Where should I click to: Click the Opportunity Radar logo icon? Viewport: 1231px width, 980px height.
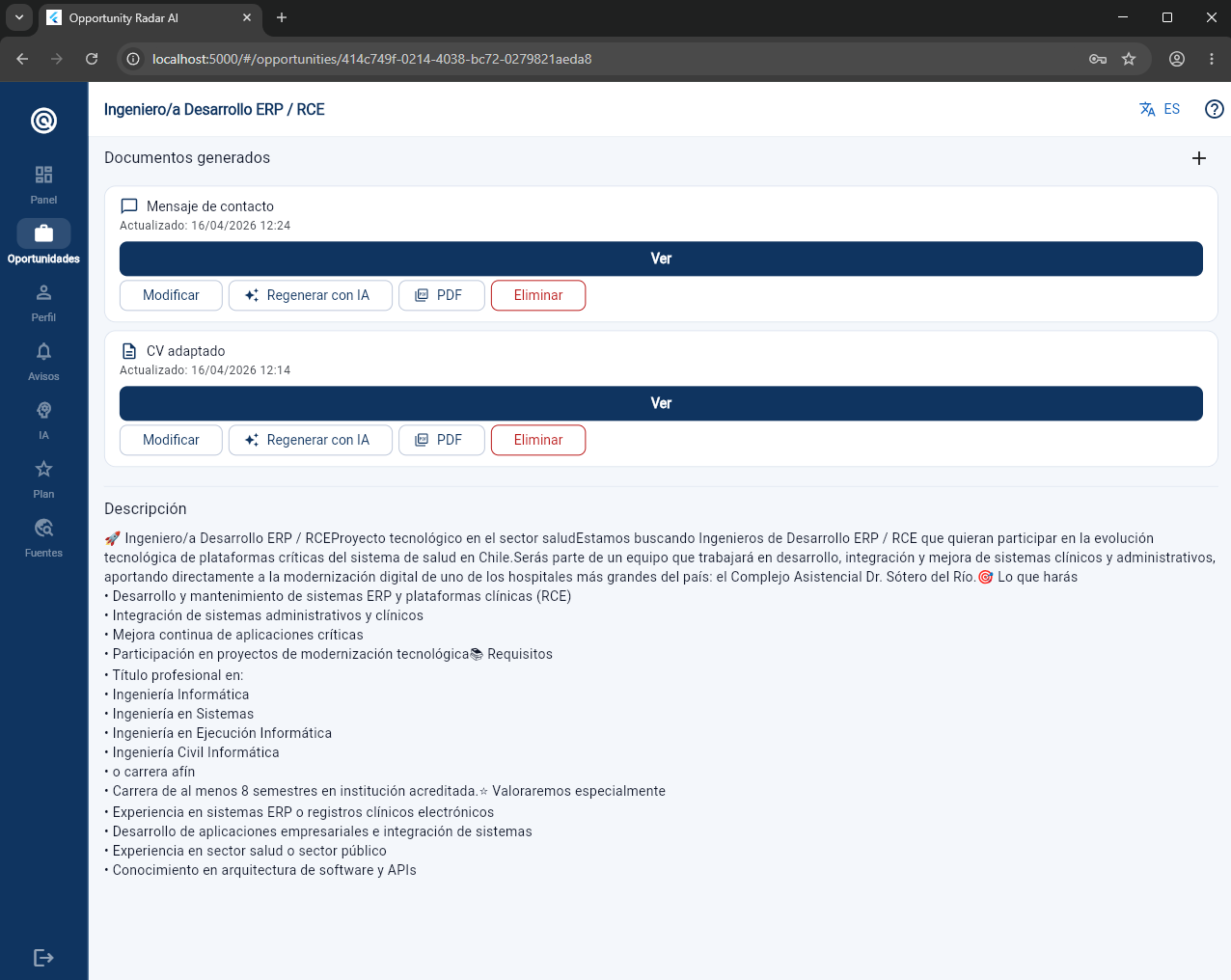click(43, 121)
